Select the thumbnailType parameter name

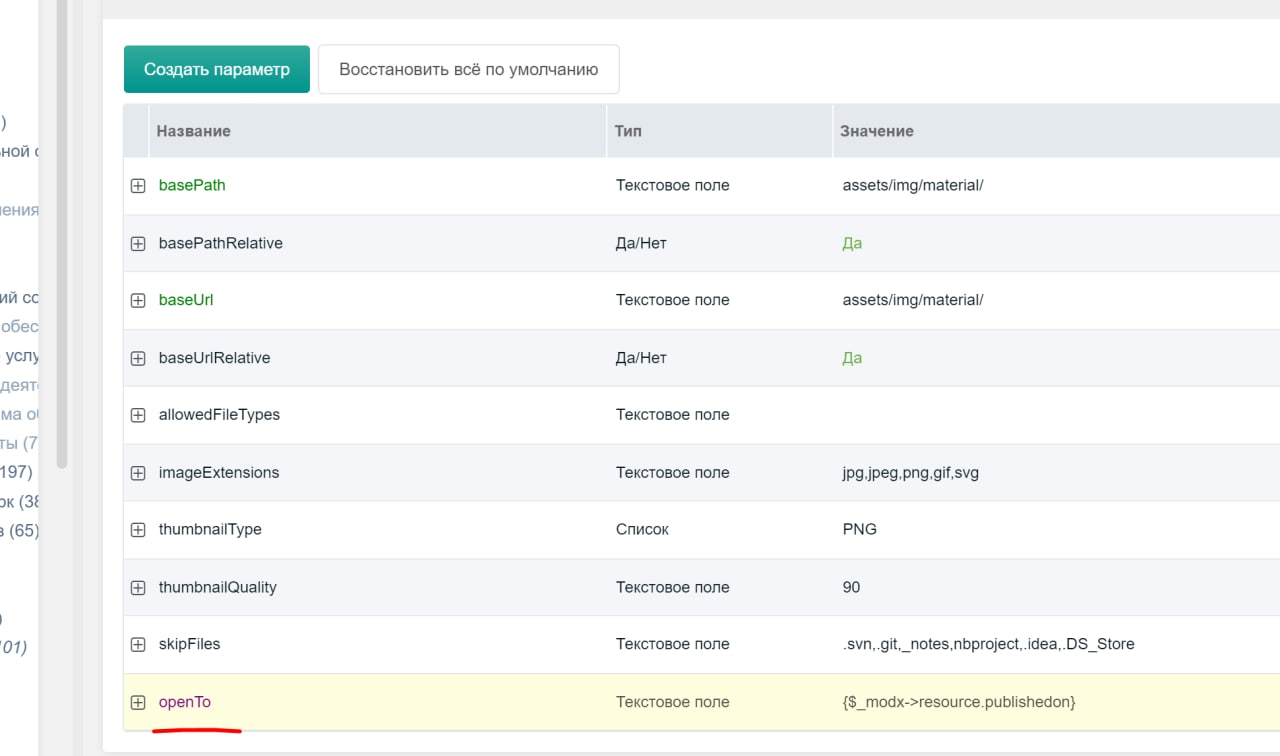[x=210, y=529]
